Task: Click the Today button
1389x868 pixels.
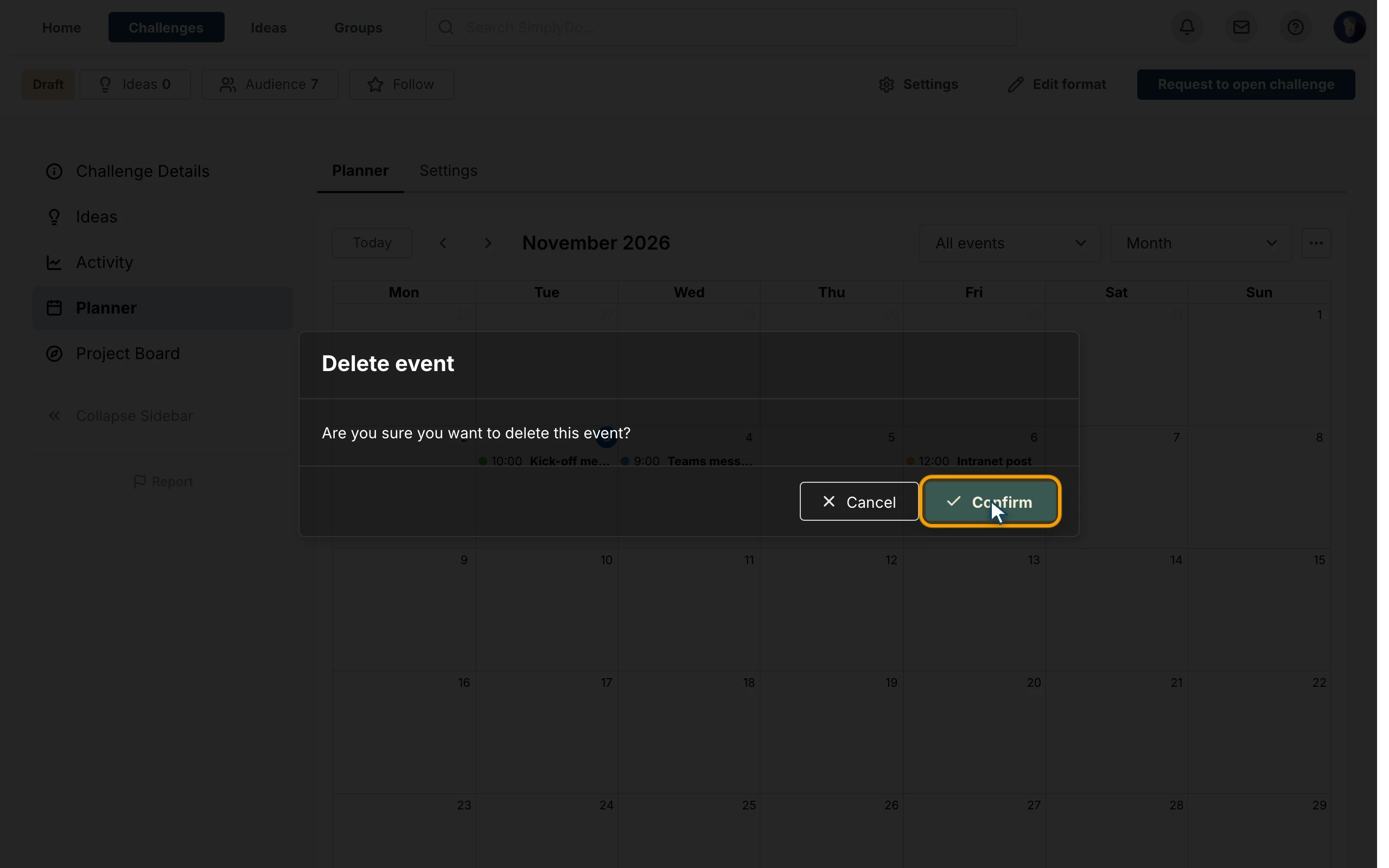Action: point(372,243)
